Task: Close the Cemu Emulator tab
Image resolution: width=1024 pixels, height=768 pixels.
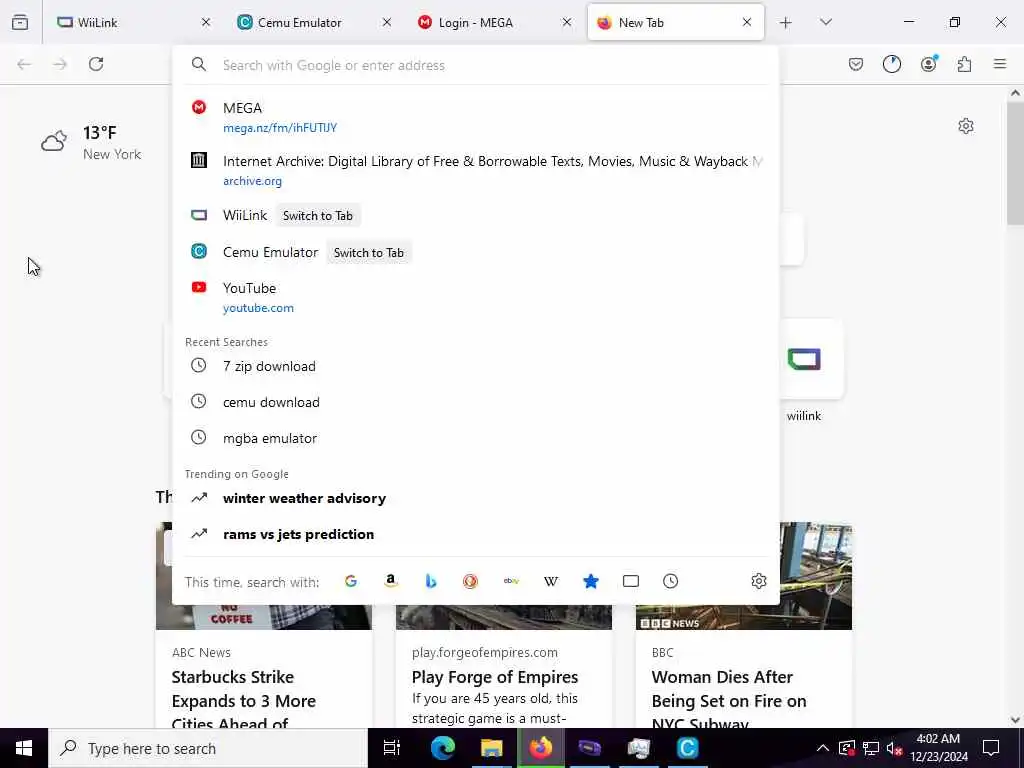Action: (387, 22)
